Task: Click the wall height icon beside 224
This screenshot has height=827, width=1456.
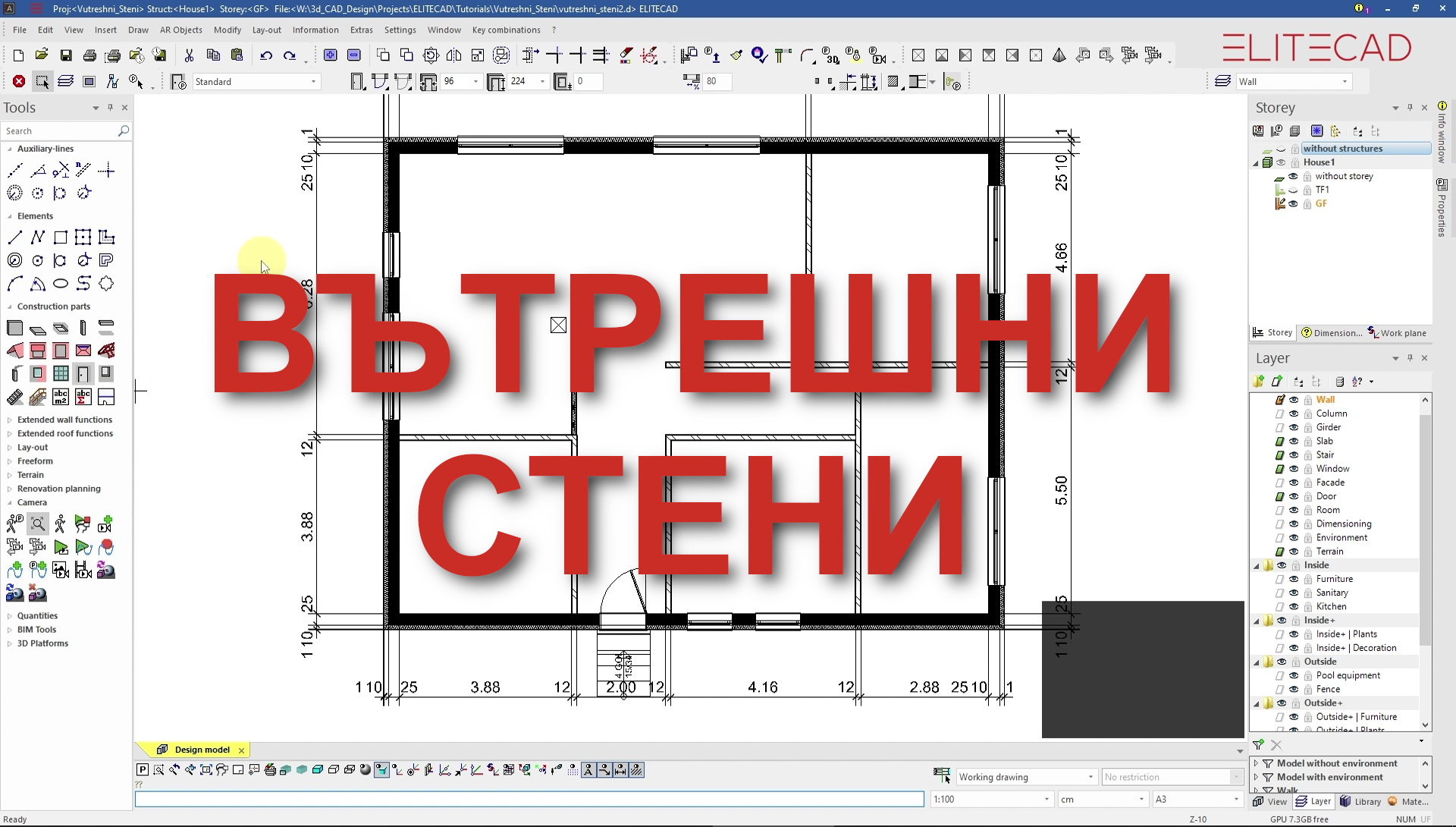Action: coord(496,81)
